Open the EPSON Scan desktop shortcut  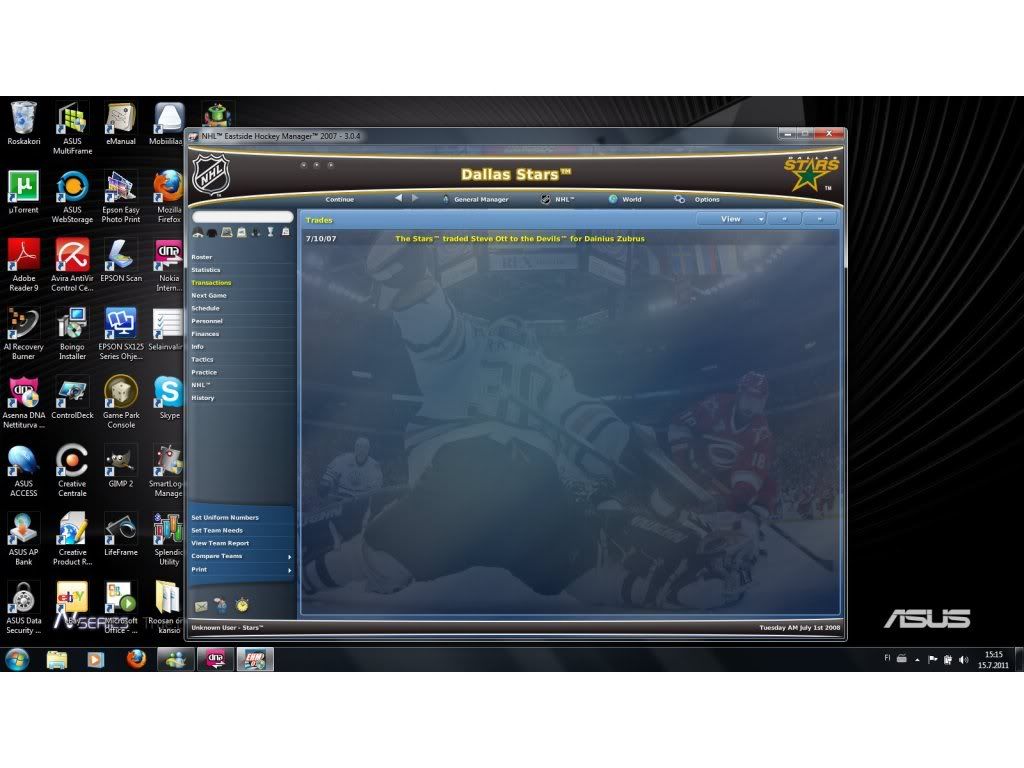click(x=121, y=261)
